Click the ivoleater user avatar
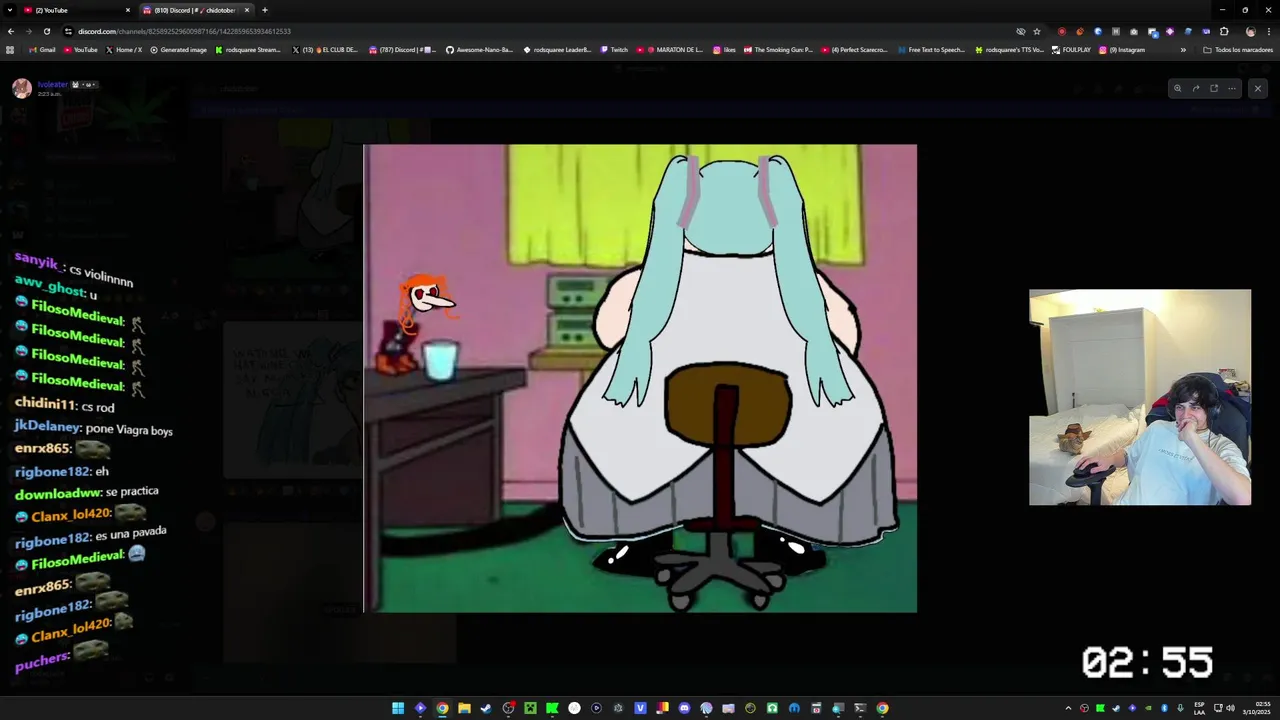 (22, 88)
